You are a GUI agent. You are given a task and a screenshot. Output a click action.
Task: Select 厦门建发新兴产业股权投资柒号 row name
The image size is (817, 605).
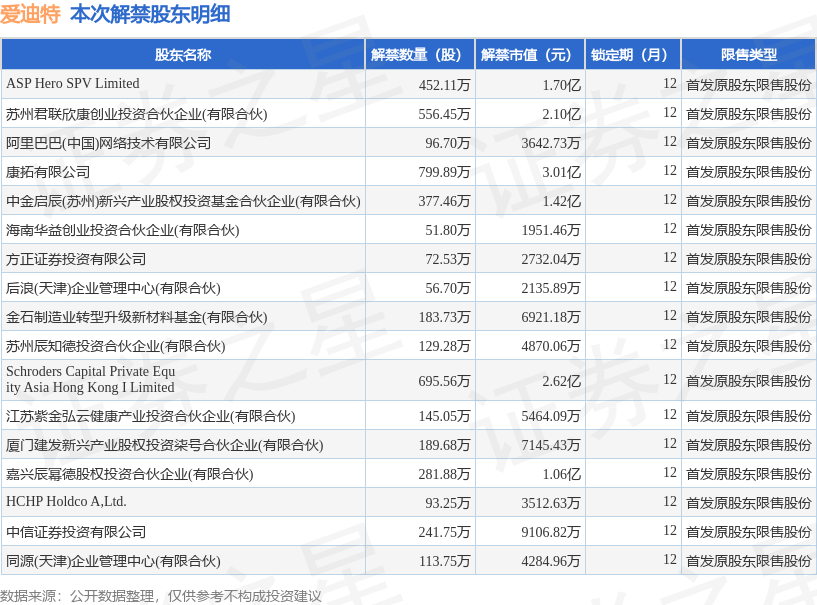165,445
